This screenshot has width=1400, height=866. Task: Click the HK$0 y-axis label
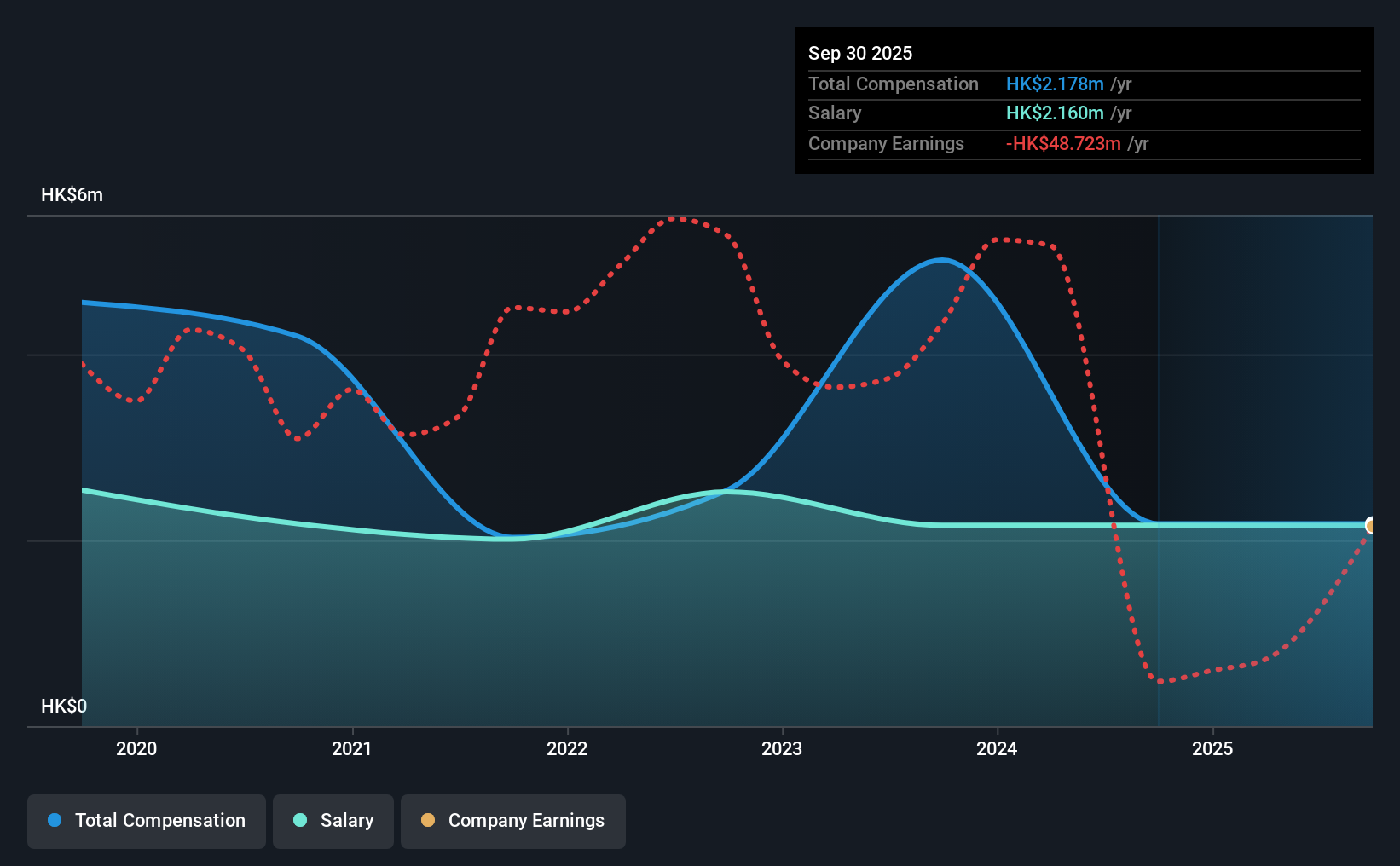64,706
